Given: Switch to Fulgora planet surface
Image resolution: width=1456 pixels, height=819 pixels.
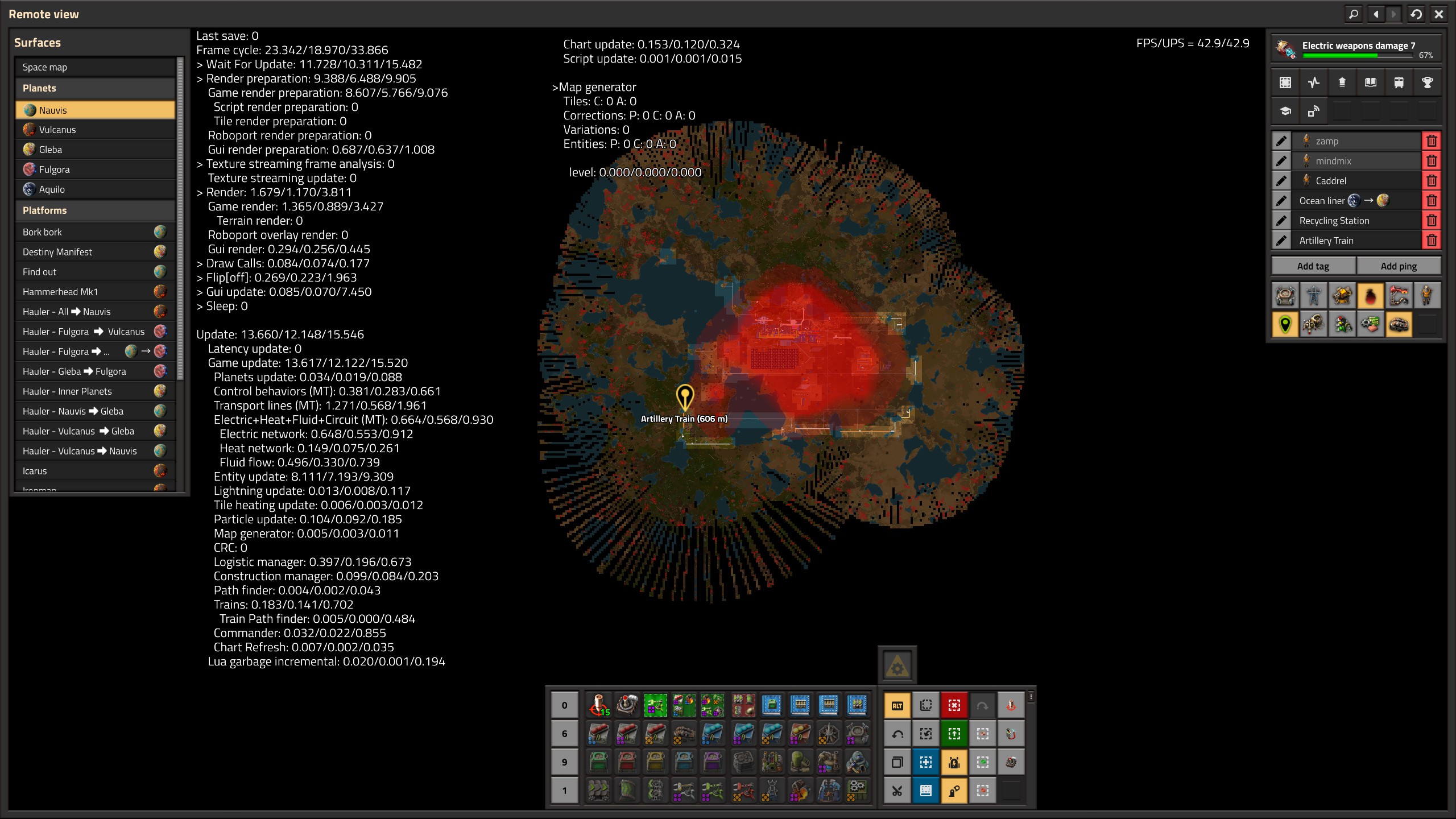Looking at the screenshot, I should pos(95,169).
